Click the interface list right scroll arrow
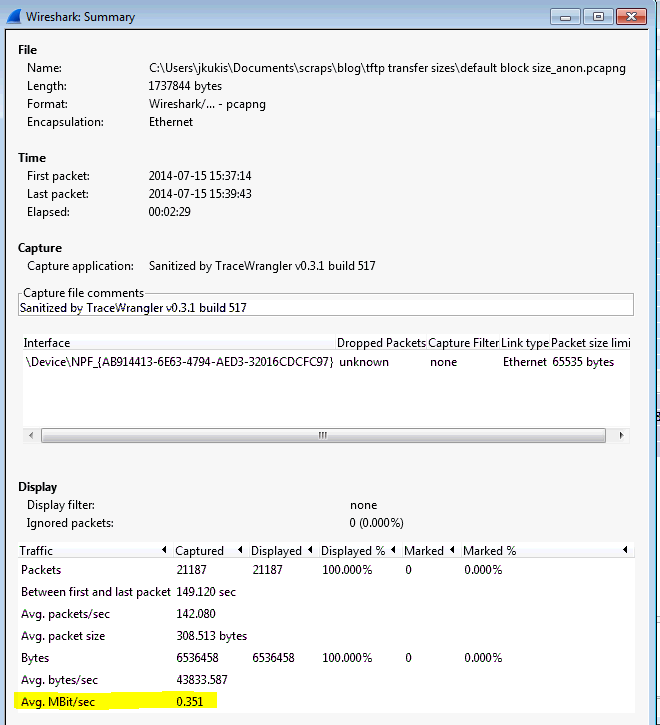The width and height of the screenshot is (660, 725). tap(620, 435)
